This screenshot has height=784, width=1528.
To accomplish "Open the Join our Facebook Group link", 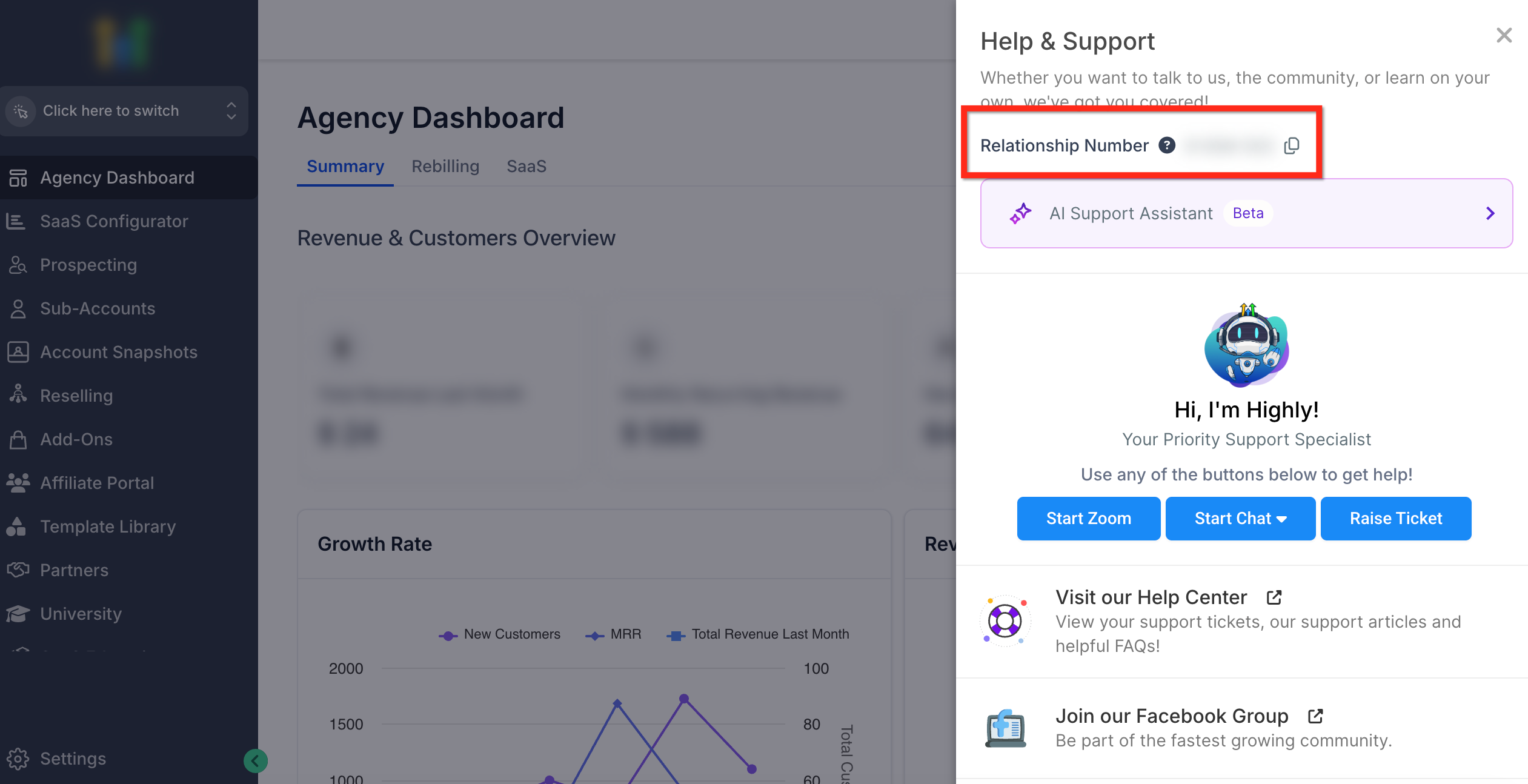I will pos(1172,716).
